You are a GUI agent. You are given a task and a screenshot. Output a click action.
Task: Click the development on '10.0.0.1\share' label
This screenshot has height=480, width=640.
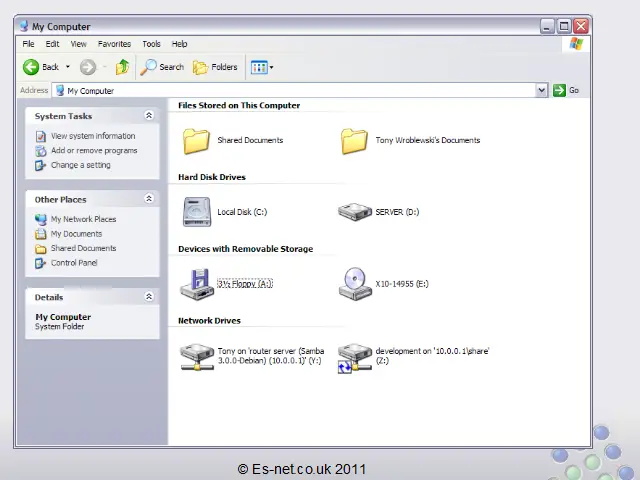(x=432, y=356)
